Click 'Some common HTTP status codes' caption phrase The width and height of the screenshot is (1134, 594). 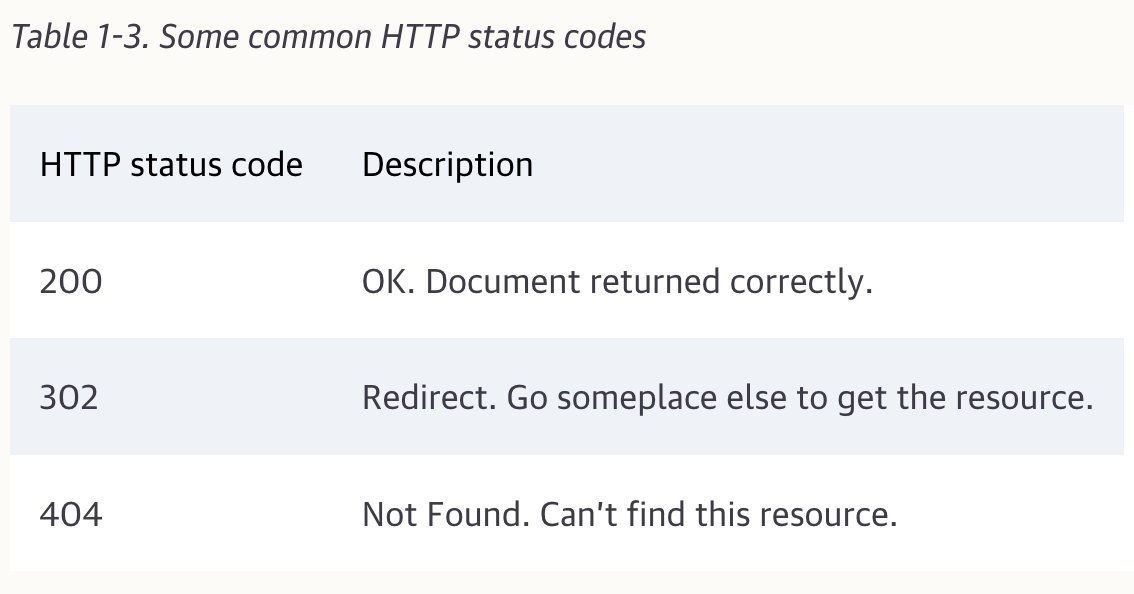403,38
